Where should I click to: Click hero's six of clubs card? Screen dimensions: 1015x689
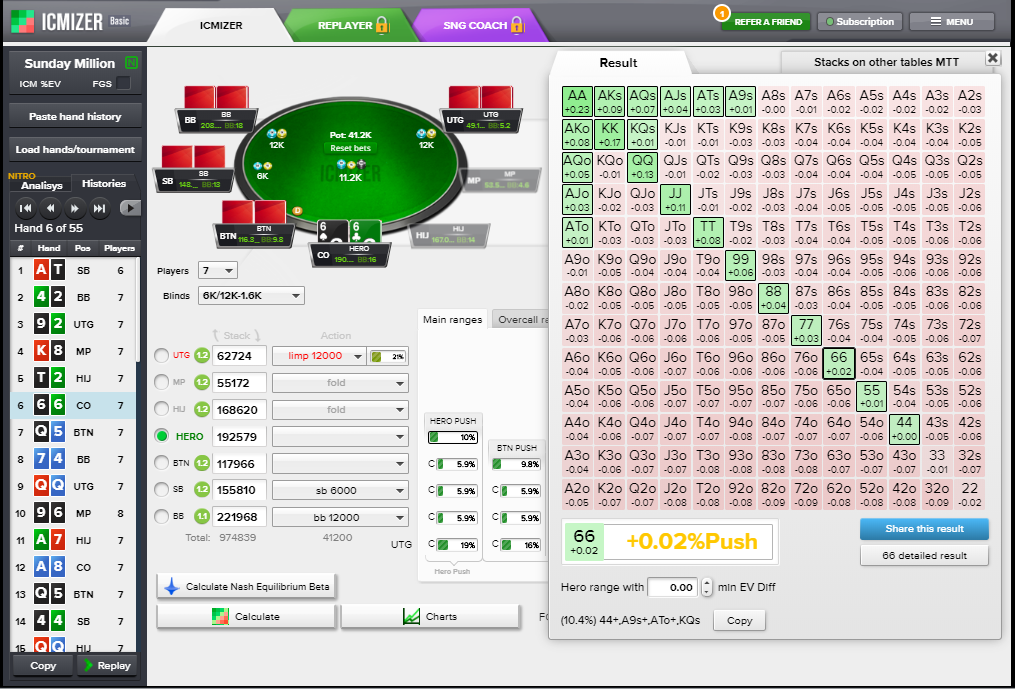tap(364, 232)
